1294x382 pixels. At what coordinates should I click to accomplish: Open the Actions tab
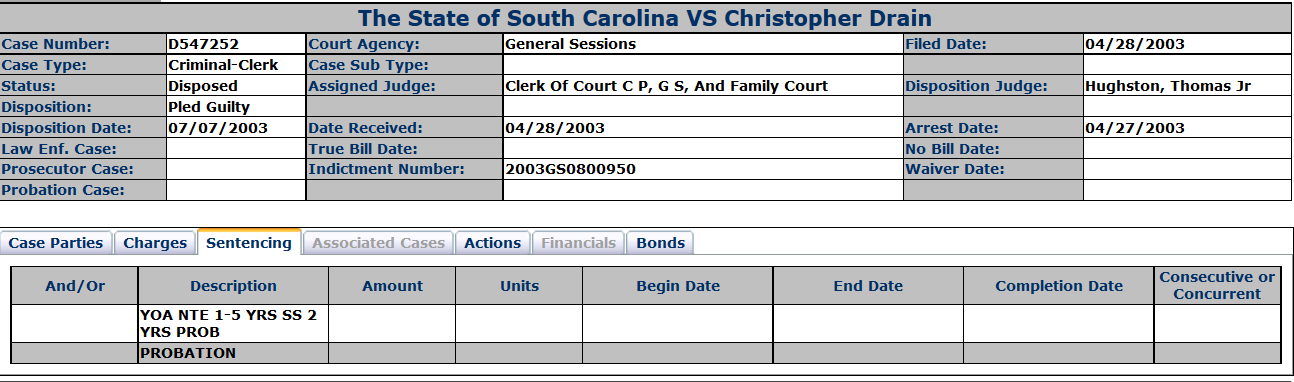tap(493, 243)
